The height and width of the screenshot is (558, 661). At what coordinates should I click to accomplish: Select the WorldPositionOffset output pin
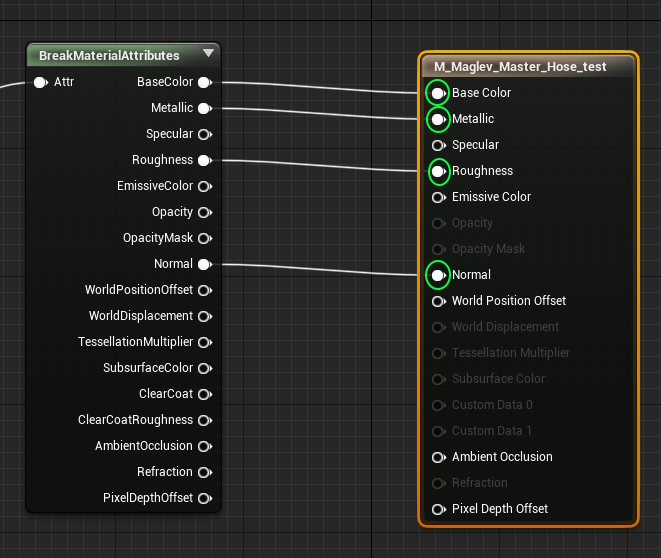coord(204,290)
